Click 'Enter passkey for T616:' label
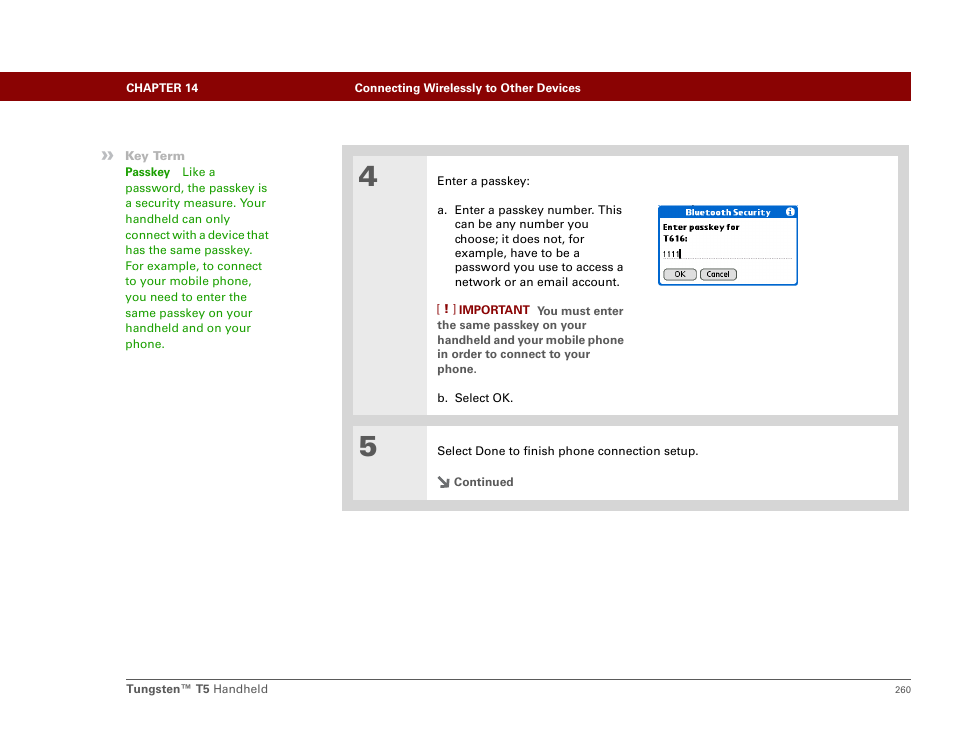The image size is (954, 738). (701, 232)
